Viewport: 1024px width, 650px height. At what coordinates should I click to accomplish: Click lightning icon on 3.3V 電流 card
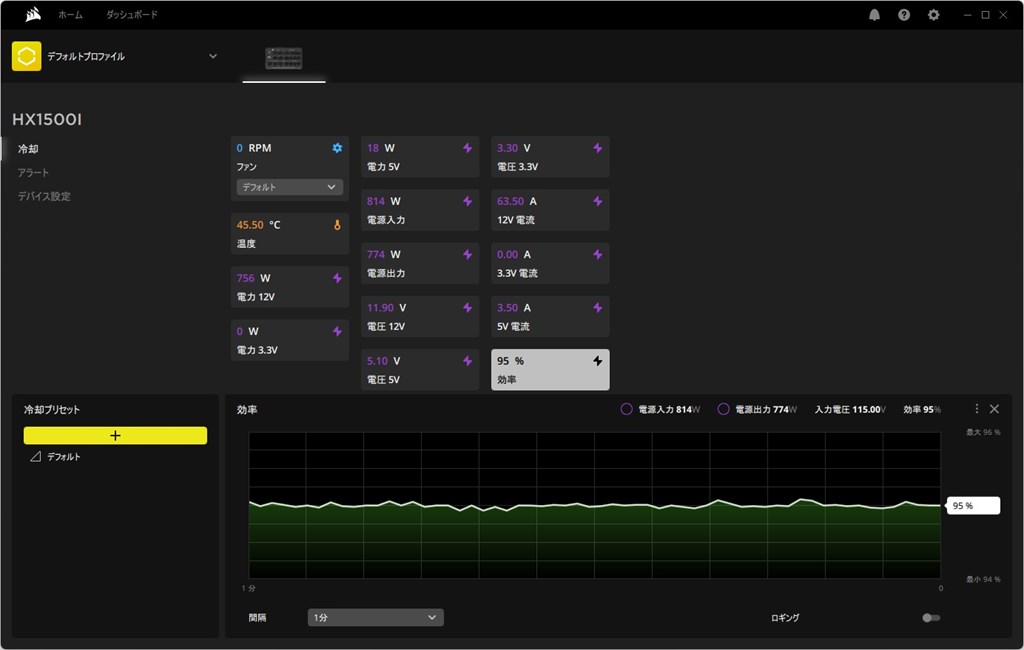pyautogui.click(x=598, y=255)
